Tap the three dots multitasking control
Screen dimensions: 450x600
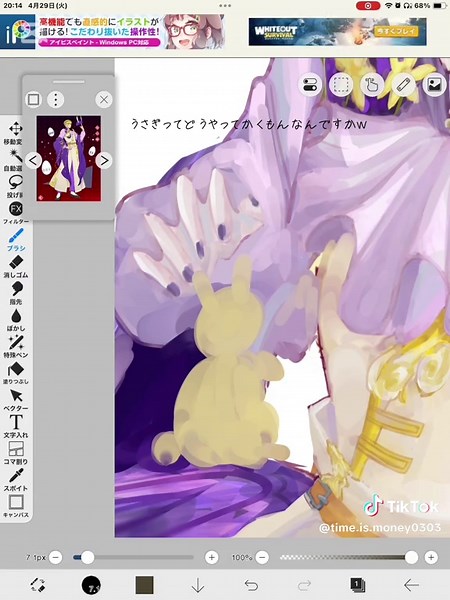[225, 6]
